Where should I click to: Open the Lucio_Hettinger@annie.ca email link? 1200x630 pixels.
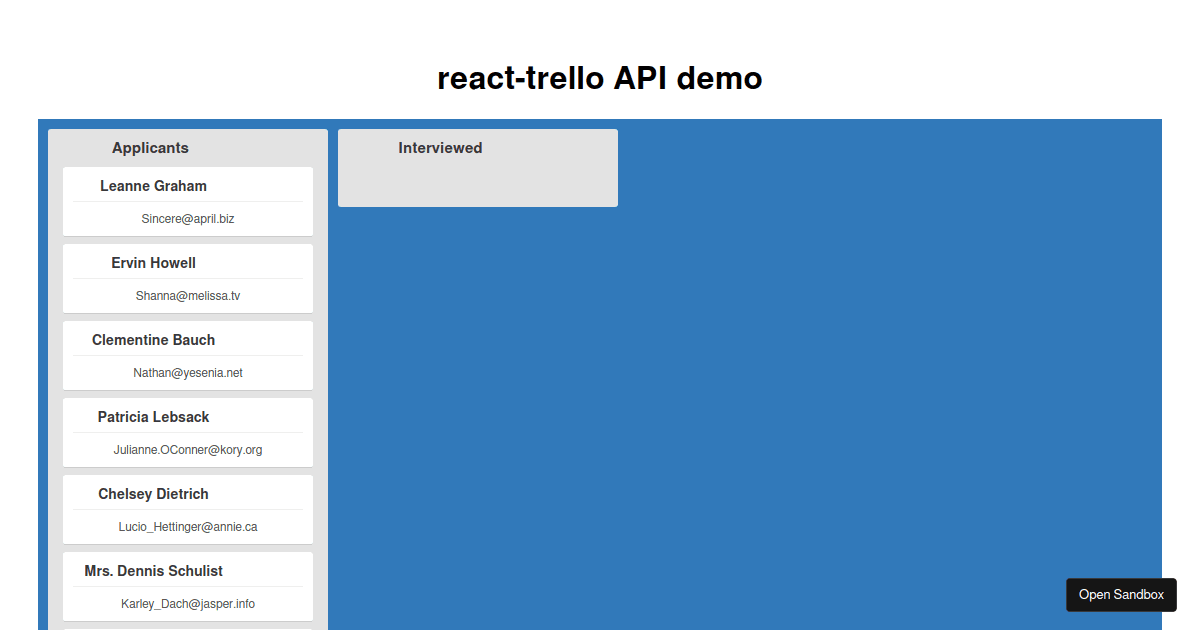point(188,526)
